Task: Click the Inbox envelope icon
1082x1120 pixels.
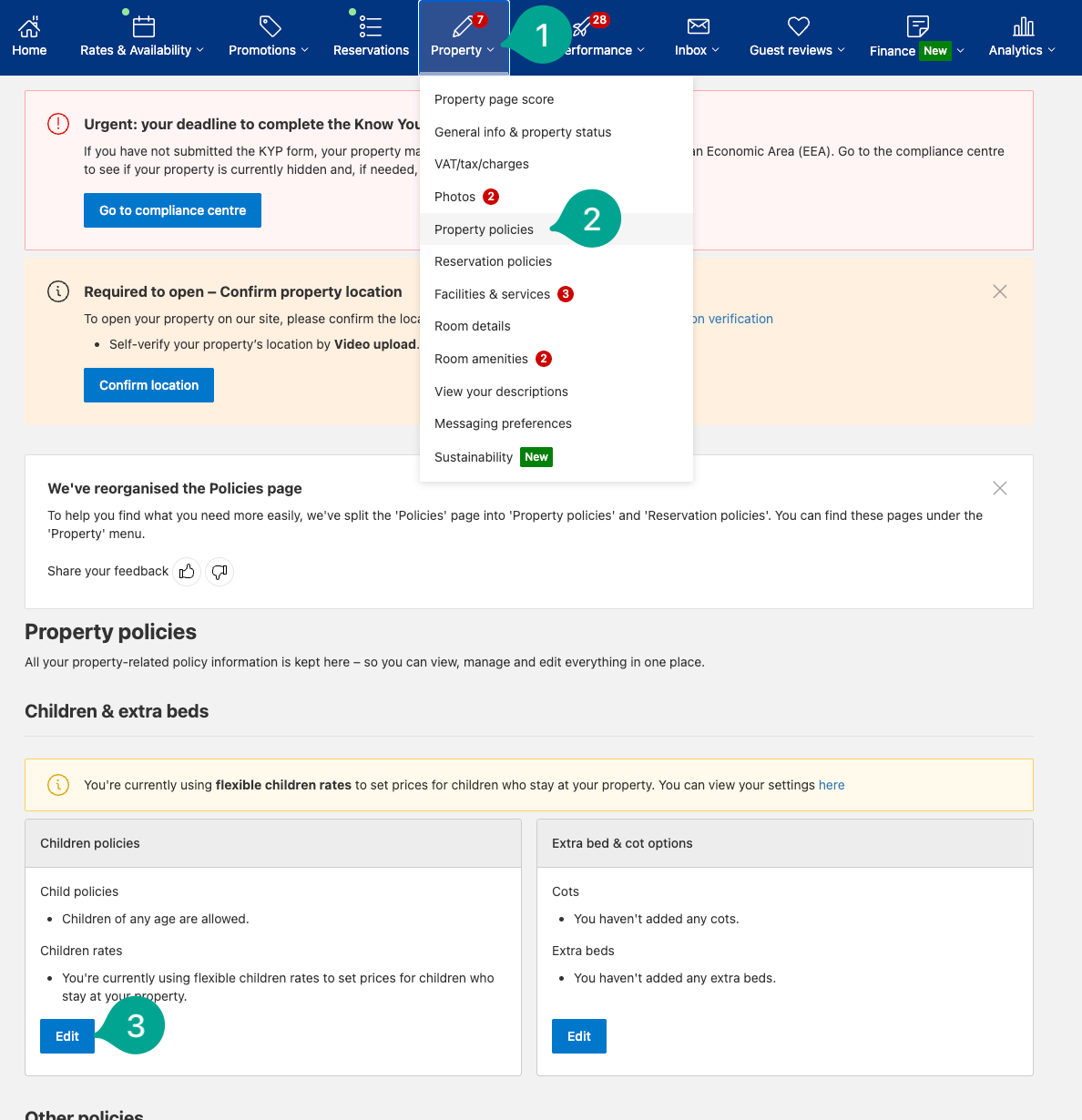Action: click(x=699, y=25)
